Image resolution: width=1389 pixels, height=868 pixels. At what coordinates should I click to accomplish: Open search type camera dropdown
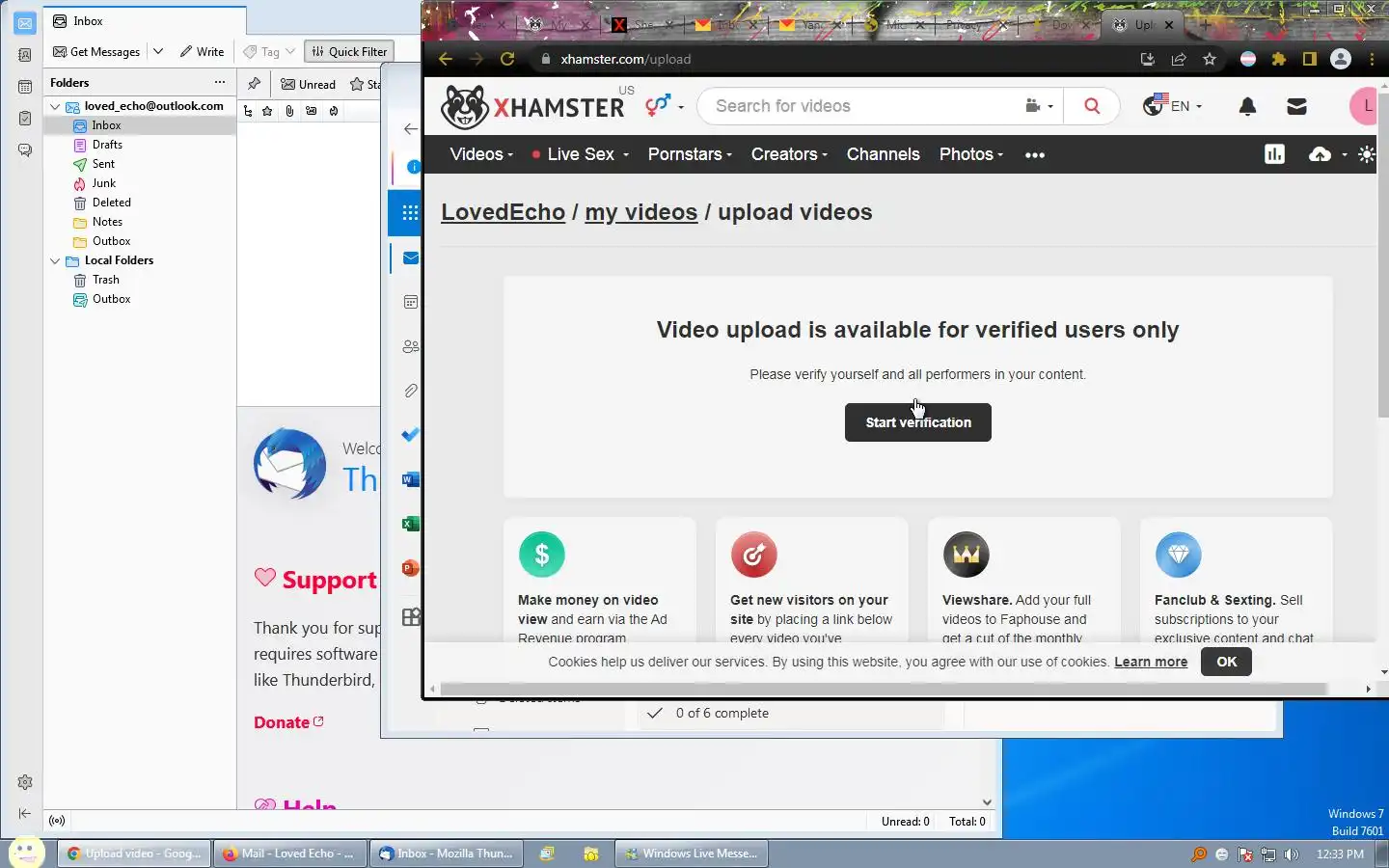point(1039,106)
